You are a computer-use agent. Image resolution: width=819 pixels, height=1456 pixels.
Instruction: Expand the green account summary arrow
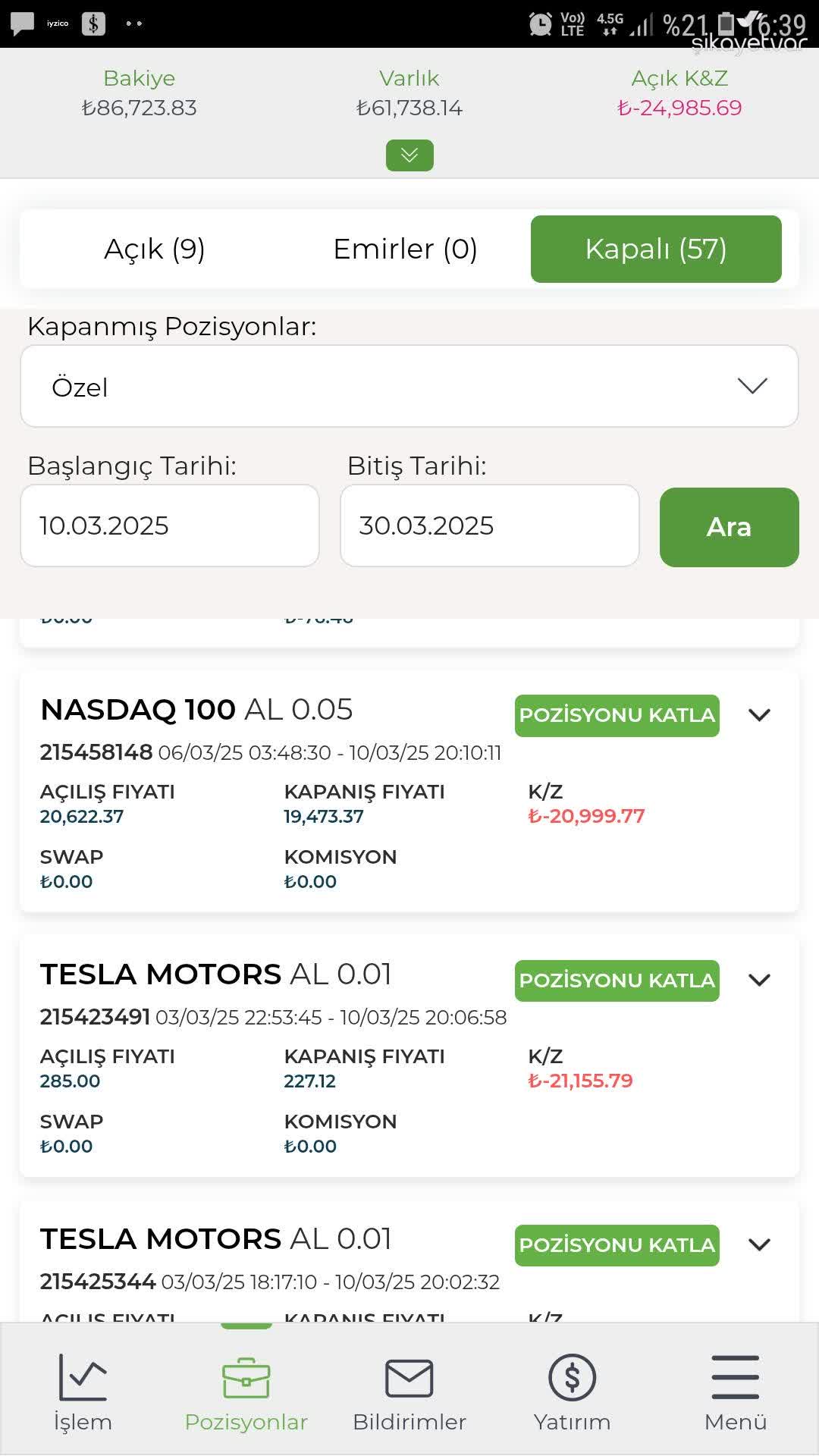click(x=409, y=155)
